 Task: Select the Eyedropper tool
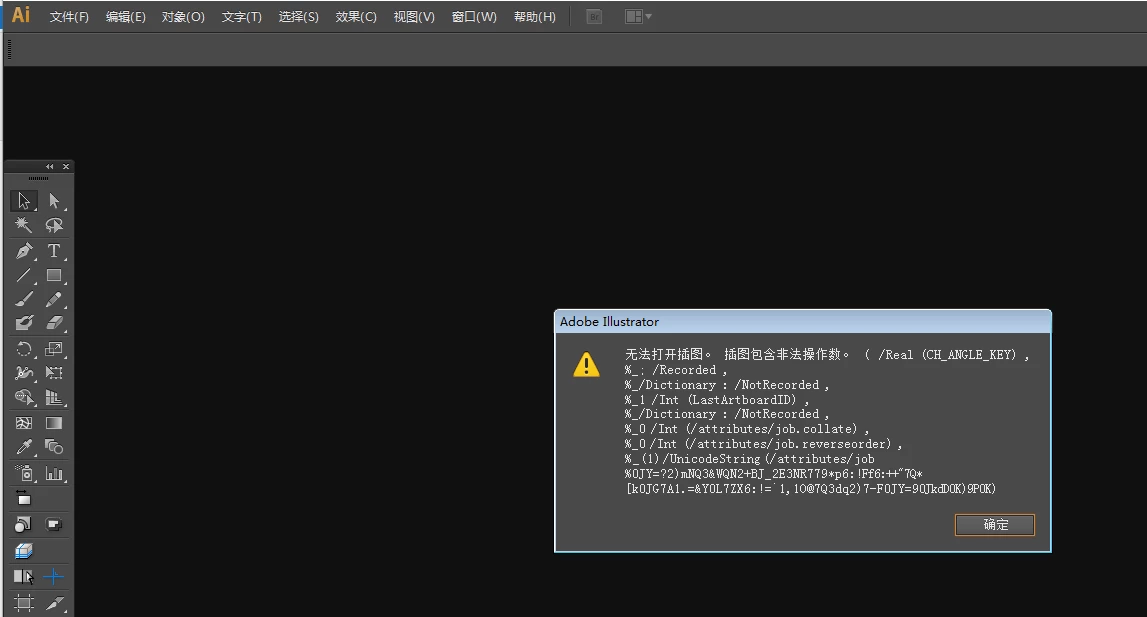coord(23,447)
